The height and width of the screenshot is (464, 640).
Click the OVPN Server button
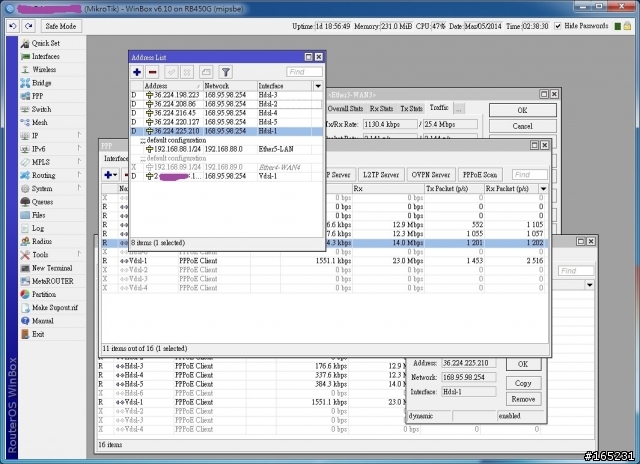(x=431, y=175)
